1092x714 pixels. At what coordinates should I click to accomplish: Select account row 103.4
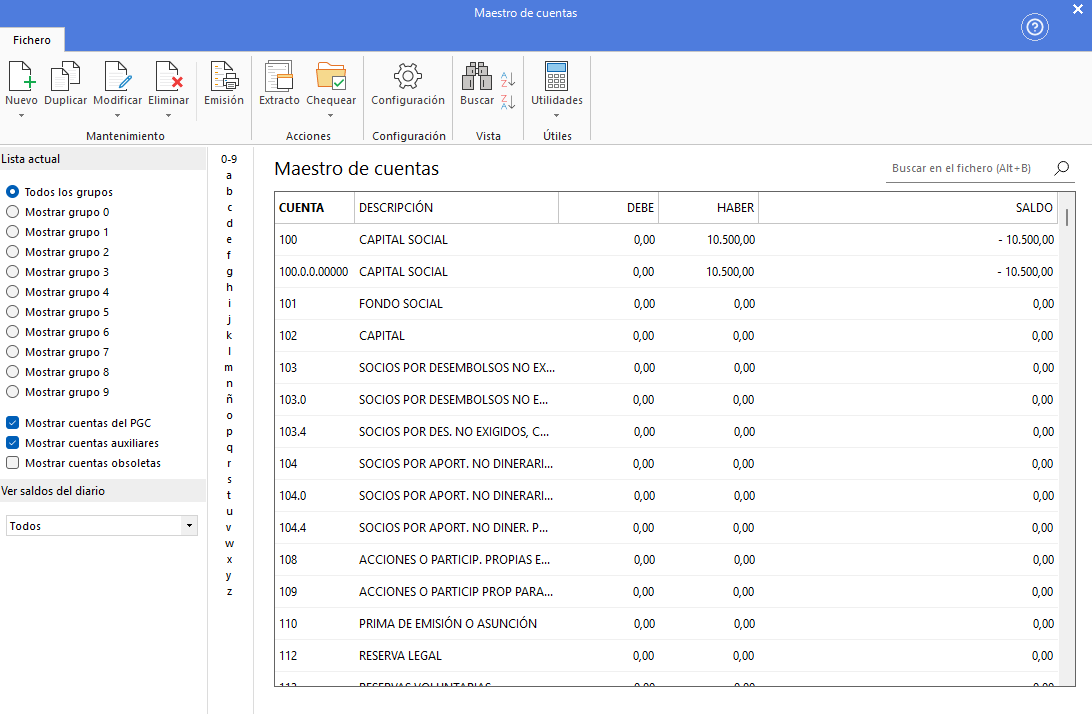(666, 432)
